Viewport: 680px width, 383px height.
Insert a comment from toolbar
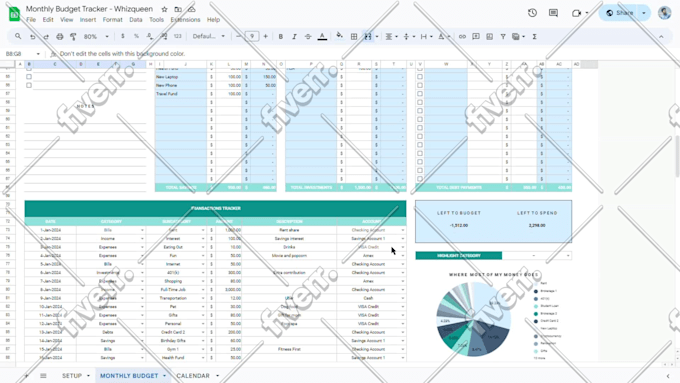476,37
